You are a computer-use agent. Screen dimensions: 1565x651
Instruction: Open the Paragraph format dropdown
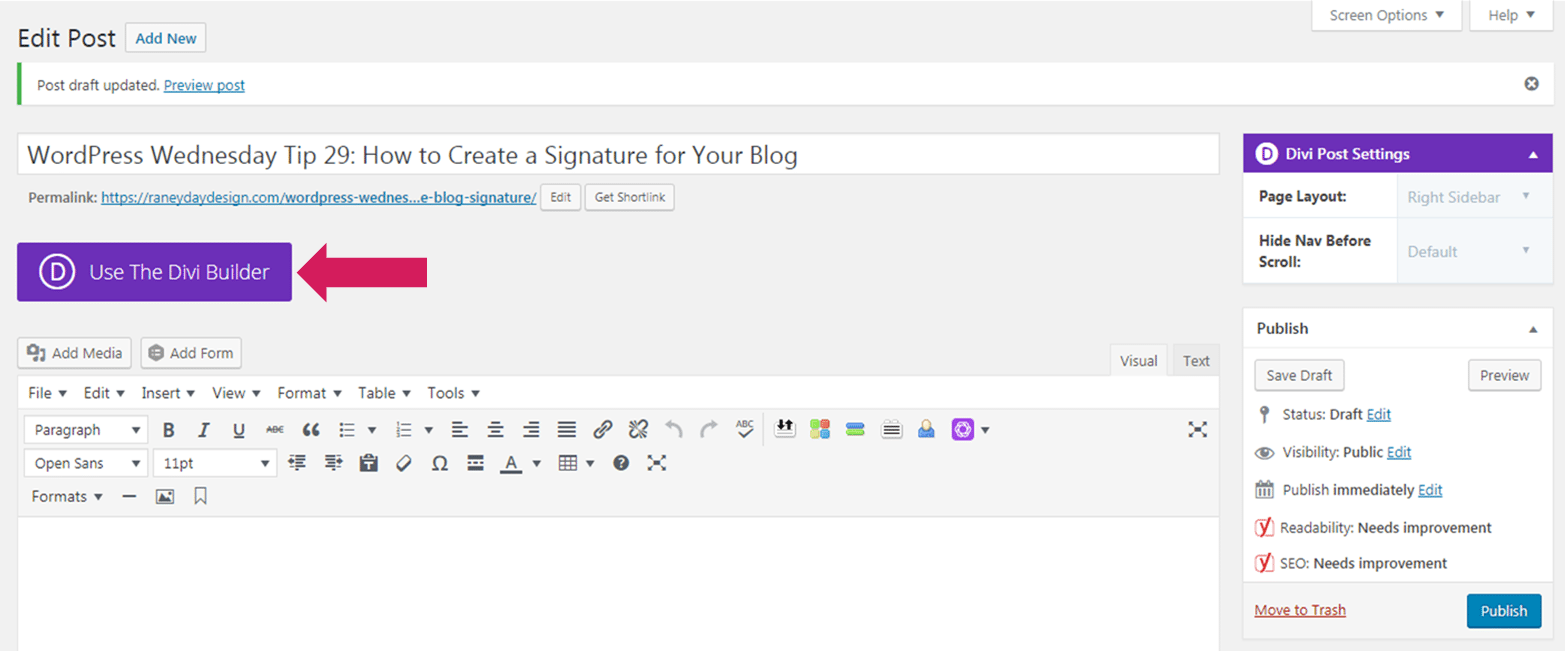86,430
